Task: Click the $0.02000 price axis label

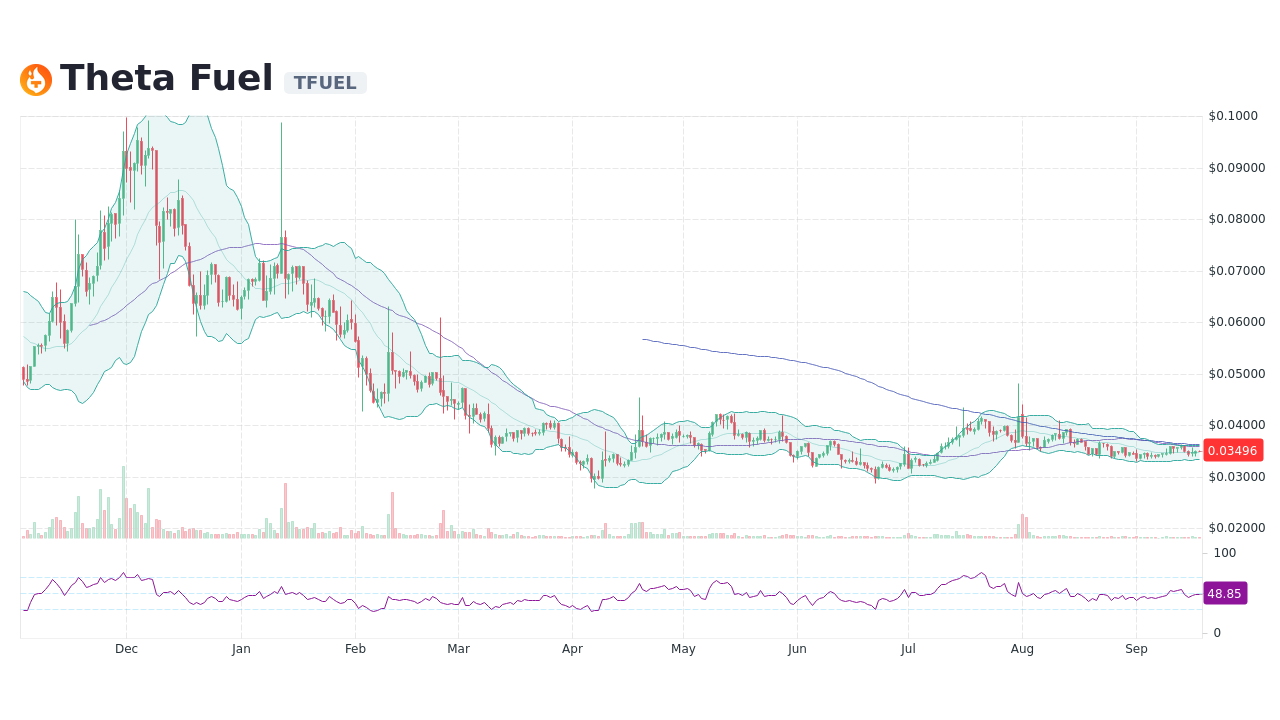Action: [1236, 528]
